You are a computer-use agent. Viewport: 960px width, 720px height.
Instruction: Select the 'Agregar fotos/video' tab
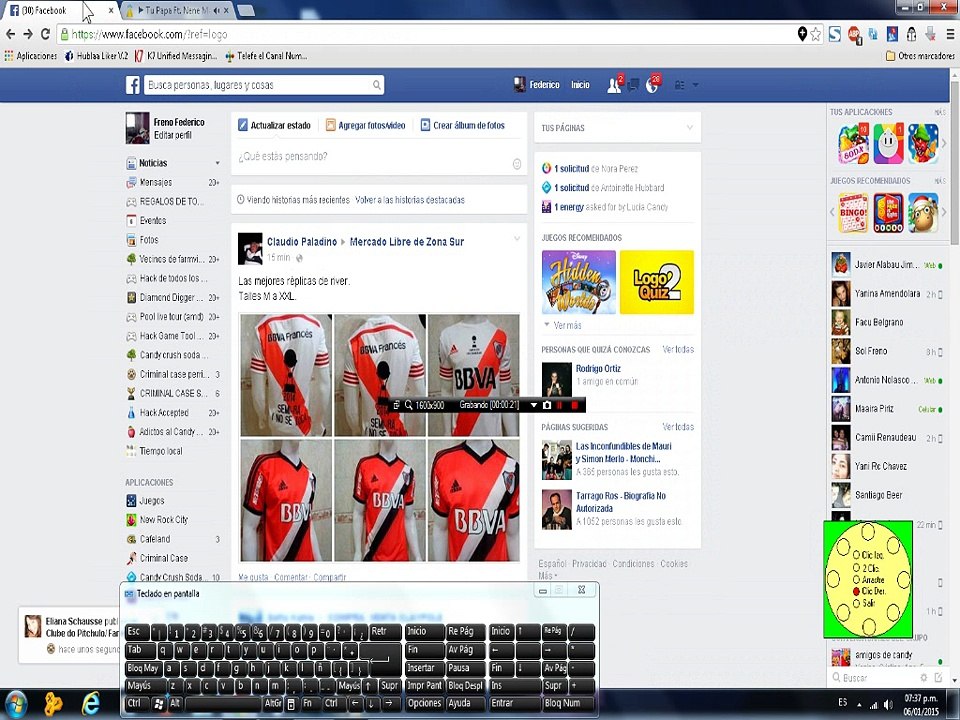click(366, 126)
